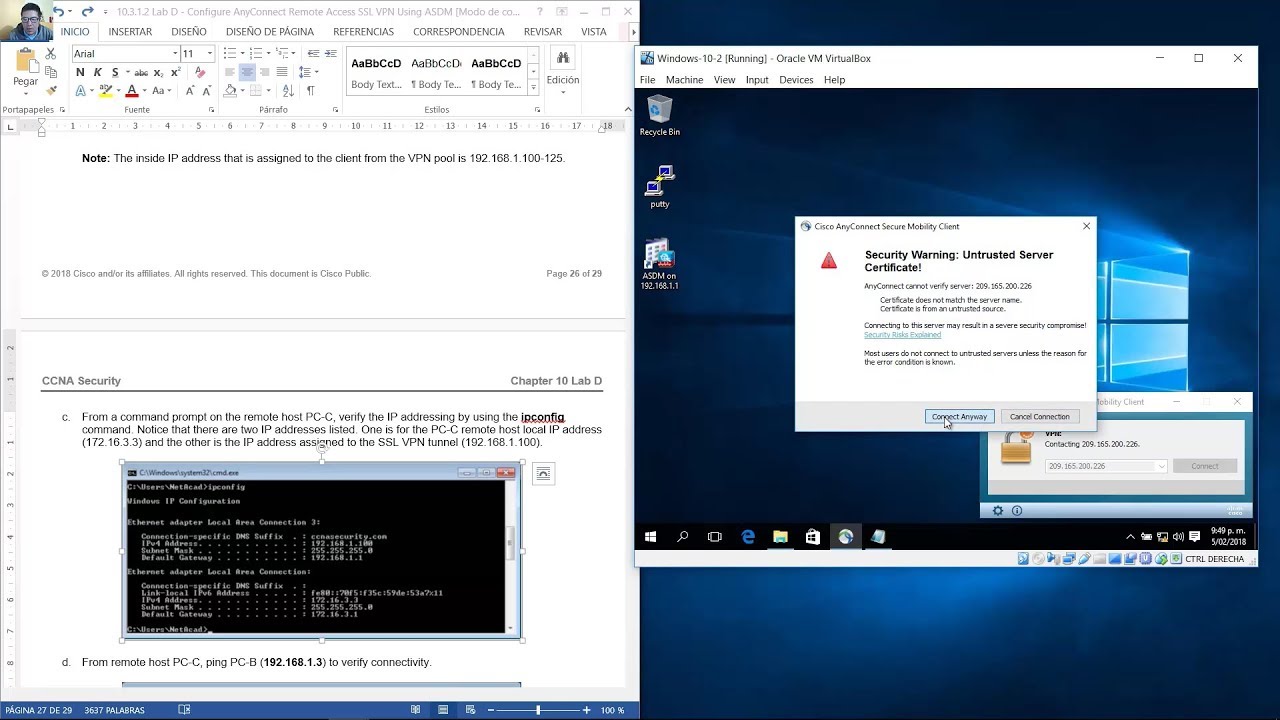Open Microsoft Edge from VM taskbar

coord(748,537)
